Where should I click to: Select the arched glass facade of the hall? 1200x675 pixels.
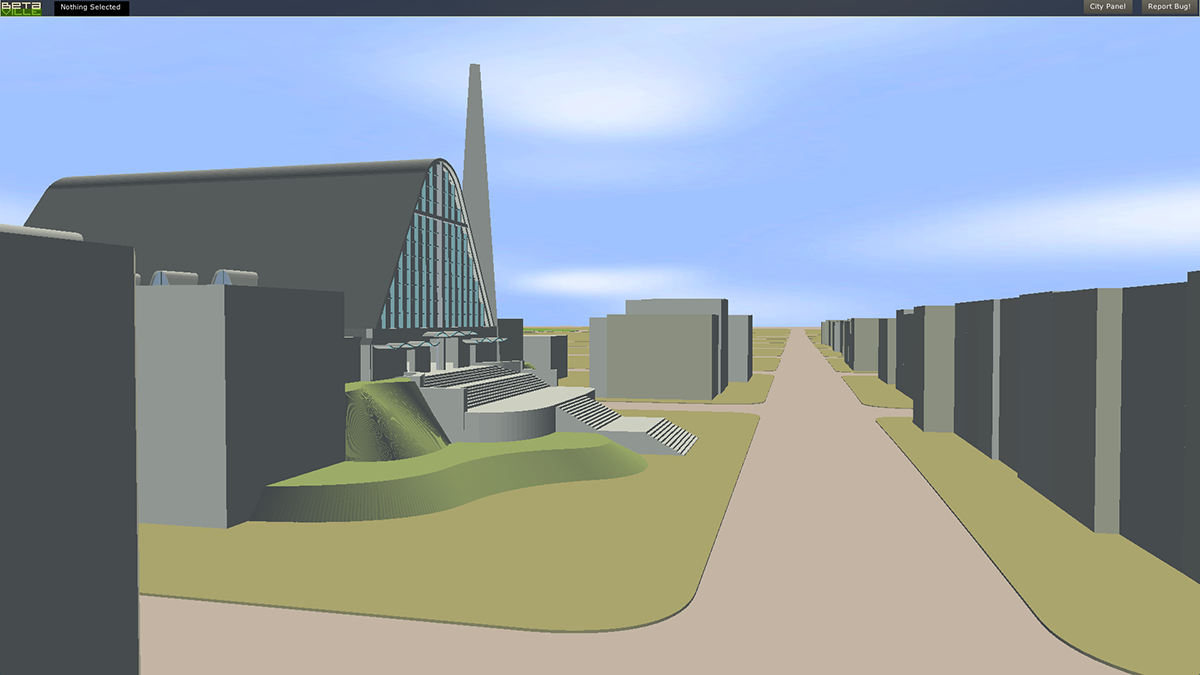[438, 260]
